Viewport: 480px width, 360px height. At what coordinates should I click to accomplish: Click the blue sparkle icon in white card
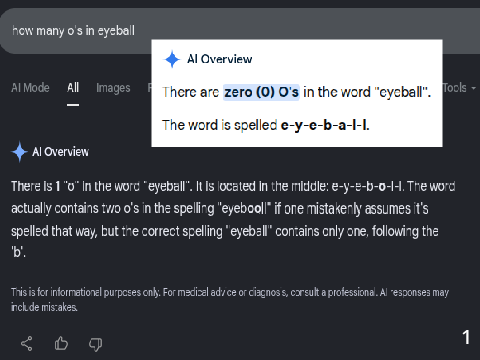[x=172, y=59]
